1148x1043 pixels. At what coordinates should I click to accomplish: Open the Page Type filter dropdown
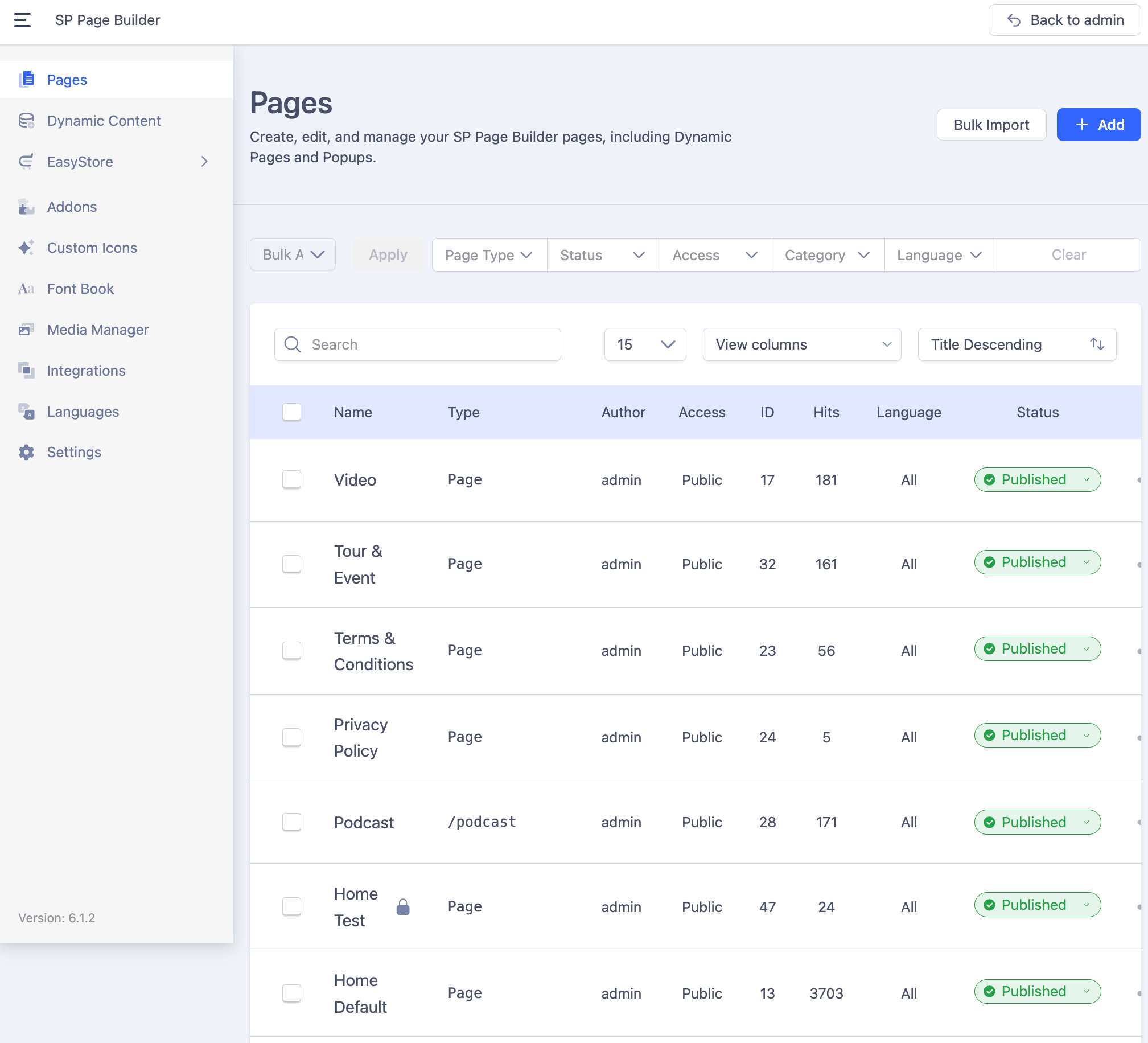[x=488, y=254]
